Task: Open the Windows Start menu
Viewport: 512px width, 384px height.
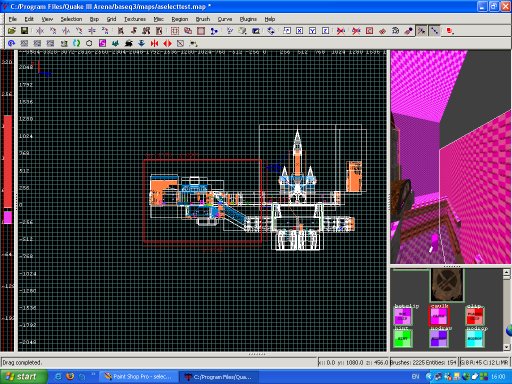Action: pos(23,377)
